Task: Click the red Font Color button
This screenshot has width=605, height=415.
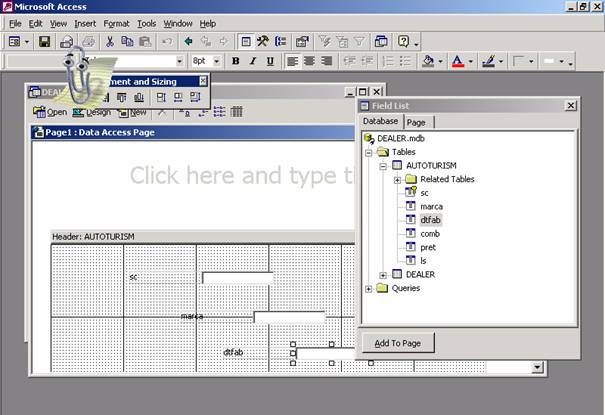Action: [x=457, y=61]
